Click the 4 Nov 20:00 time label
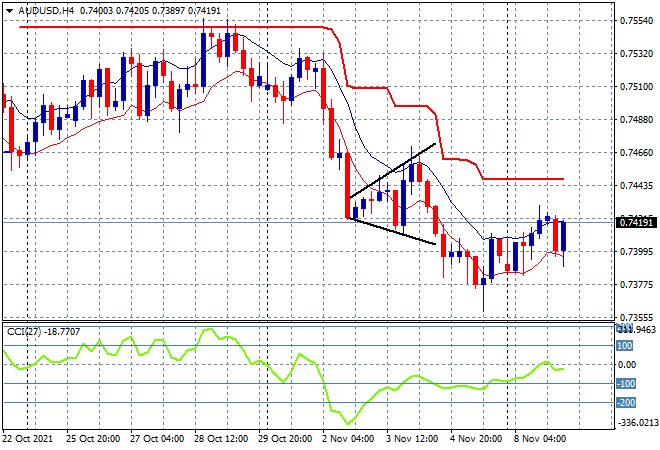This screenshot has height=450, width=660. pos(476,439)
